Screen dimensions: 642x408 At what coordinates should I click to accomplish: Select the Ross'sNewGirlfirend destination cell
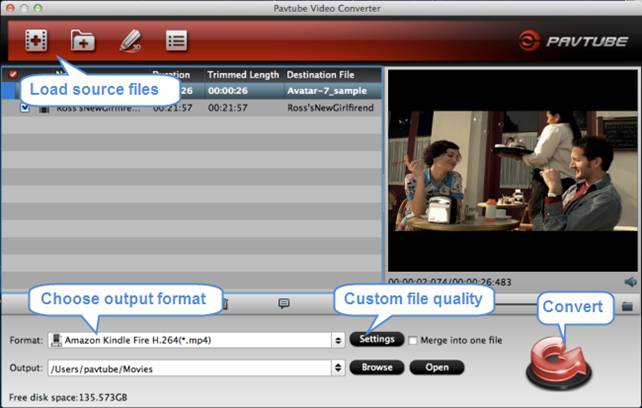pos(330,108)
